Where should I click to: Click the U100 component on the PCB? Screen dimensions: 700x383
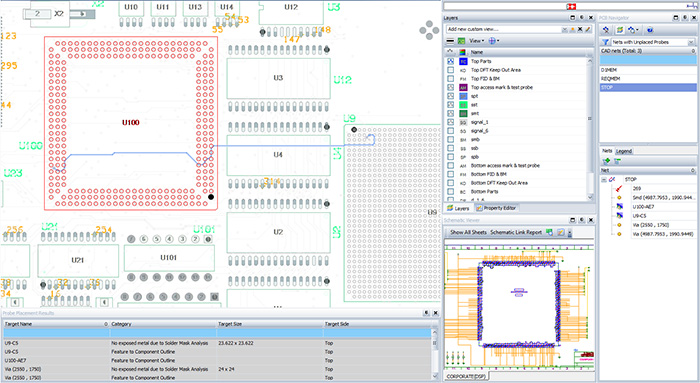pos(131,122)
